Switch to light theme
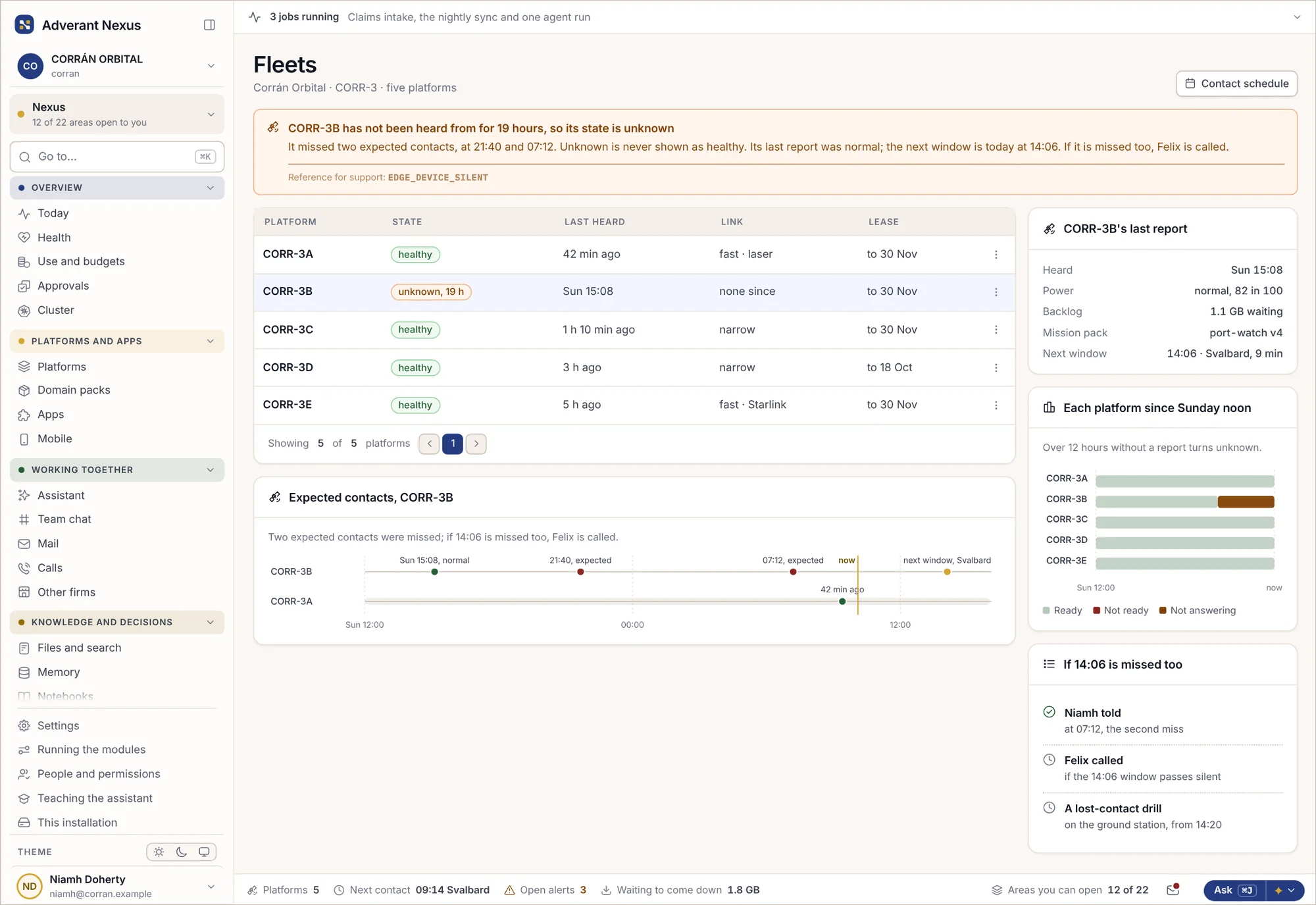The width and height of the screenshot is (1316, 905). click(159, 852)
